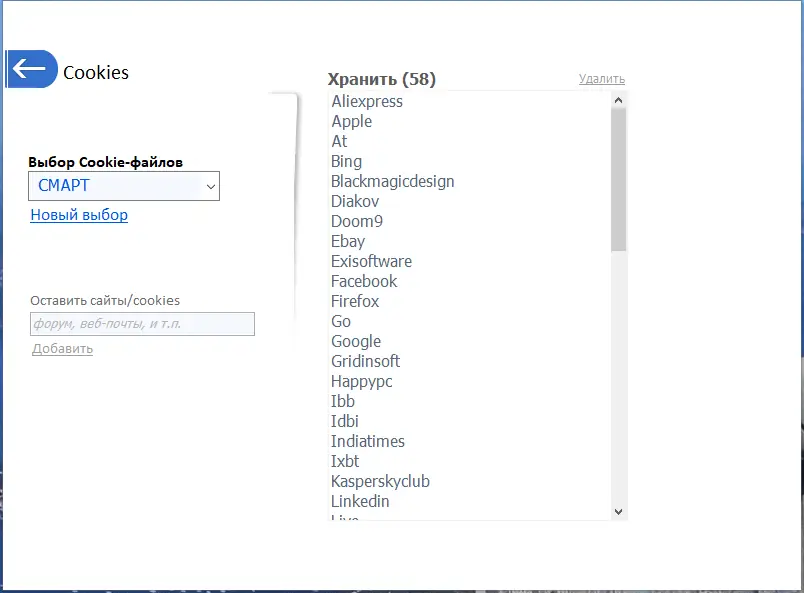Open the СМАРТ cookie selection dropdown
This screenshot has width=804, height=593.
click(124, 186)
